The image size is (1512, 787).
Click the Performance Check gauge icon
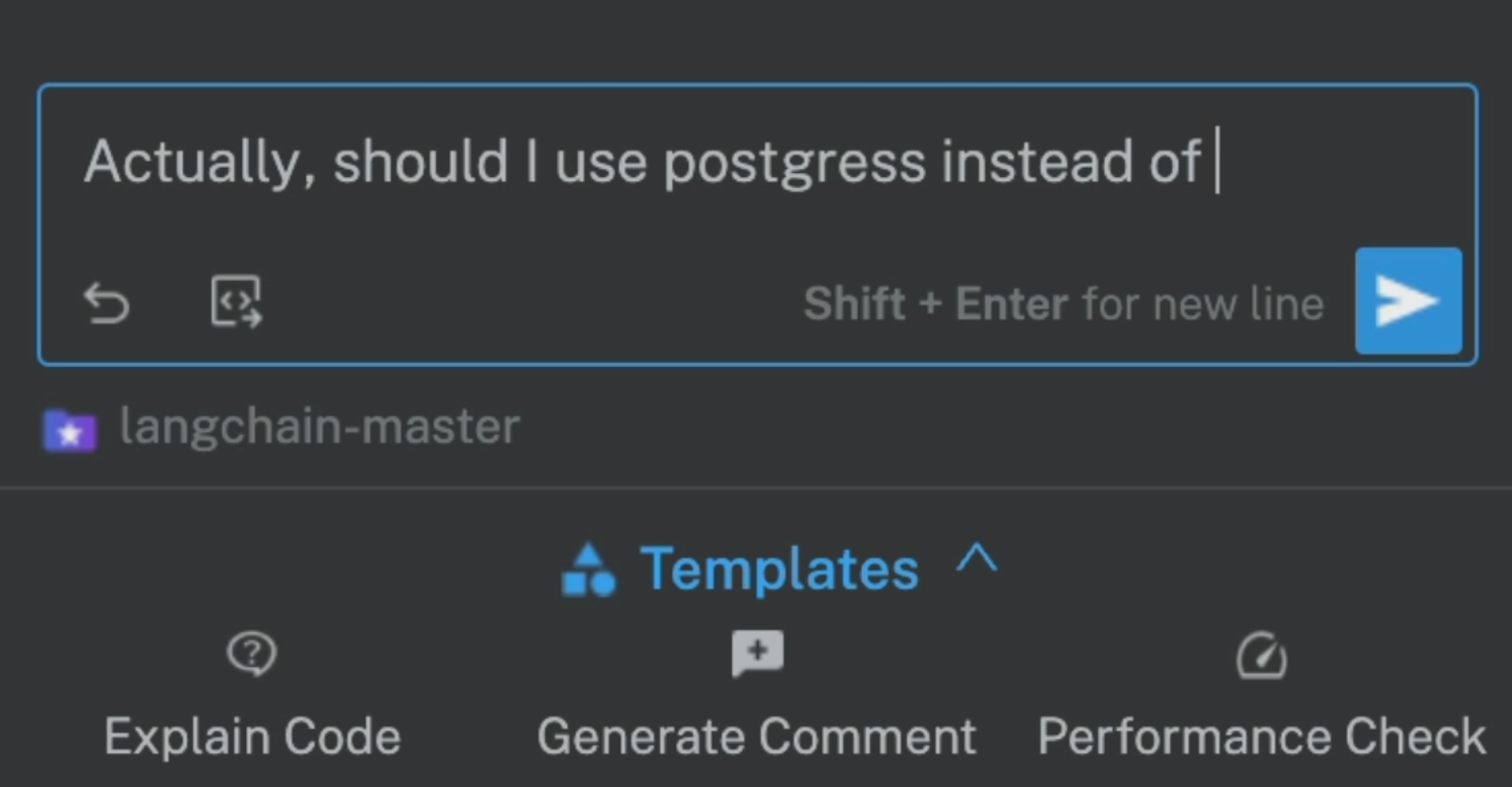click(1261, 656)
